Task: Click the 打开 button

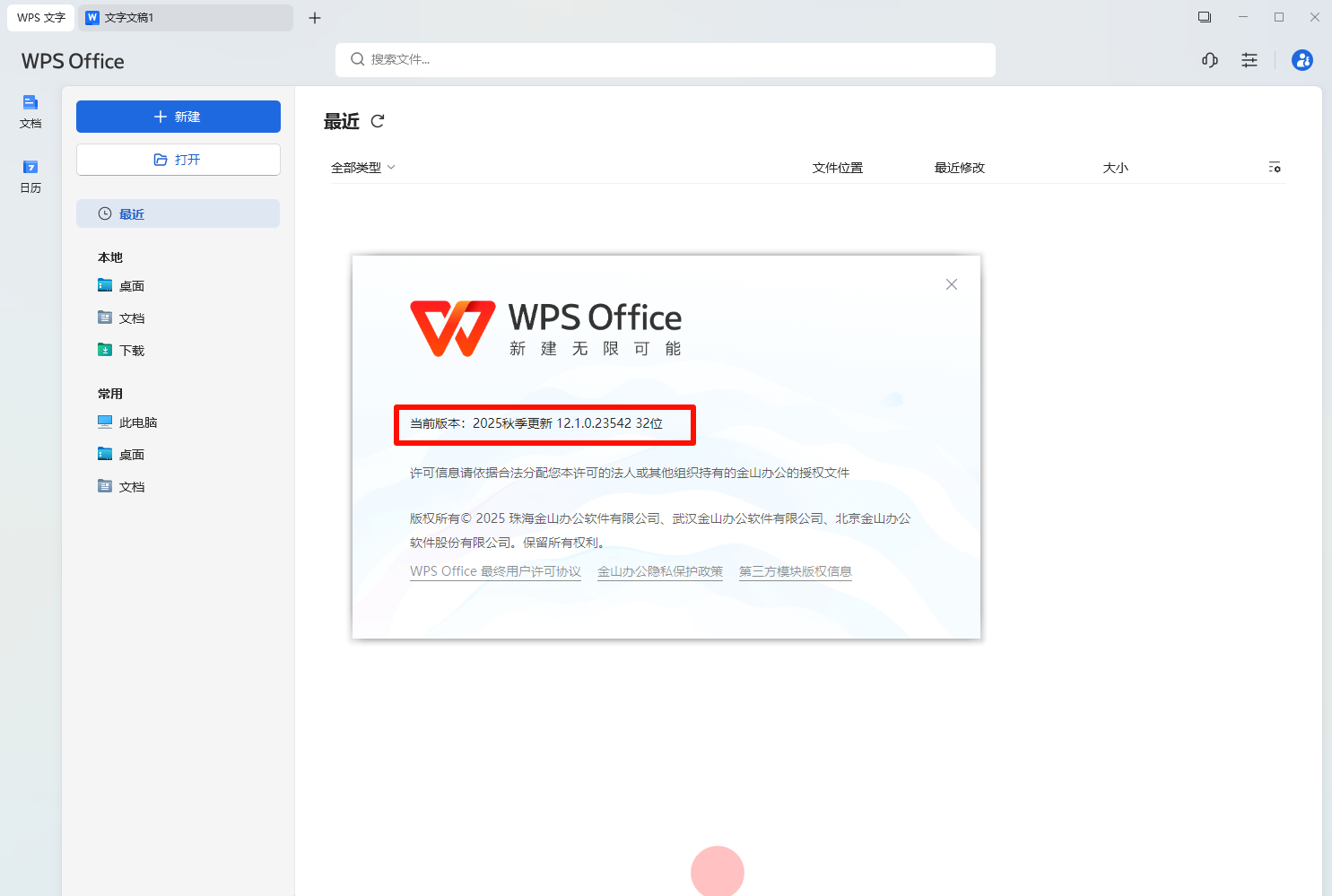Action: click(x=178, y=159)
